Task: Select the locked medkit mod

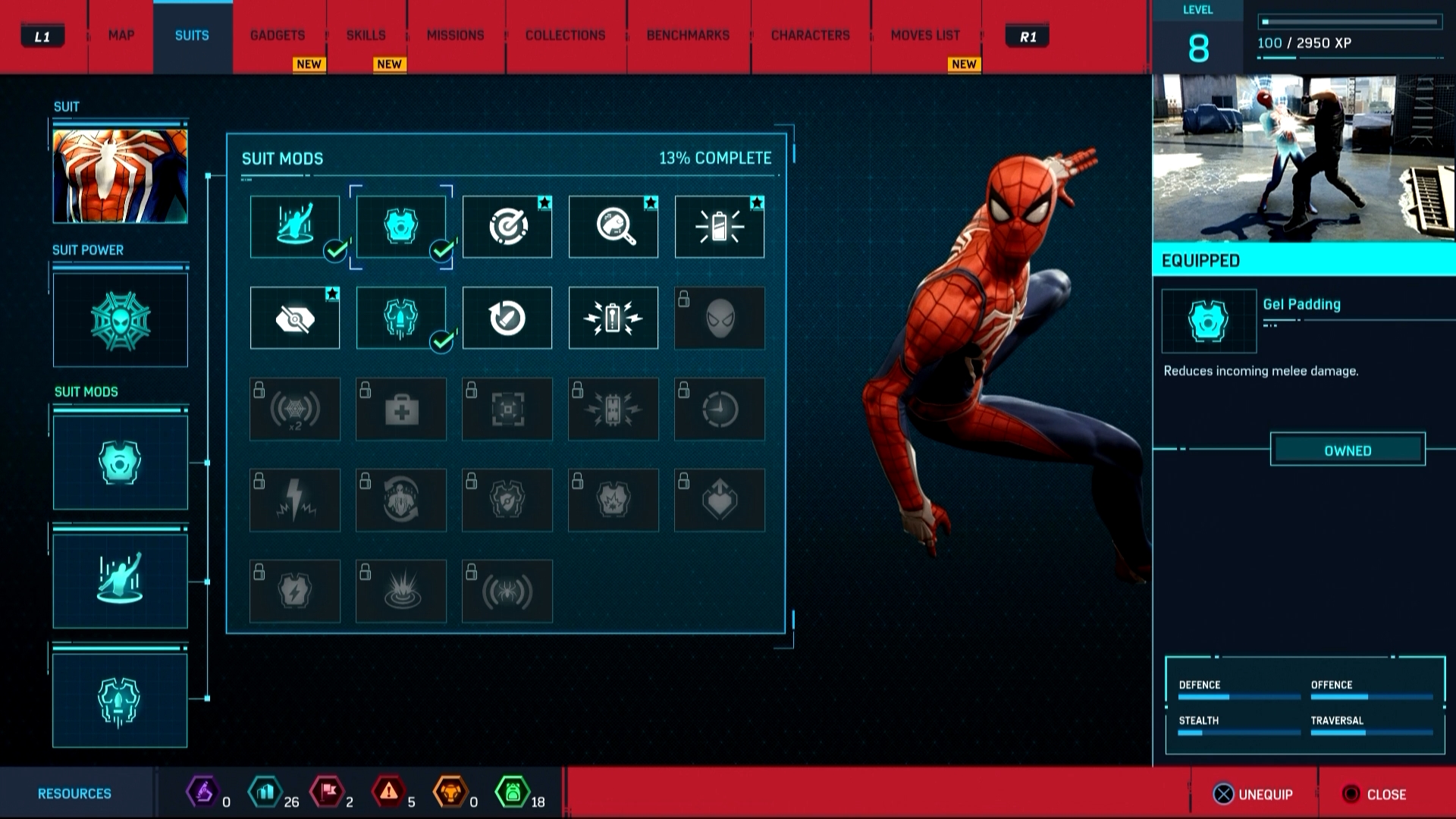Action: [401, 409]
